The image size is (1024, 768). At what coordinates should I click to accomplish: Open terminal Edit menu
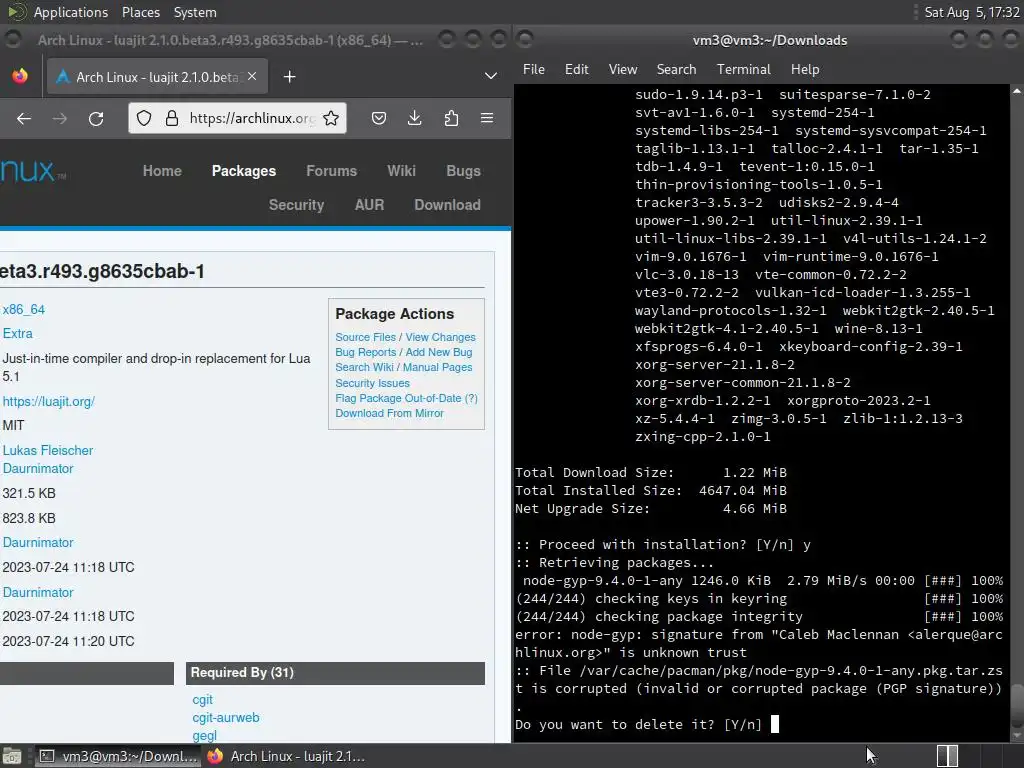(x=576, y=69)
